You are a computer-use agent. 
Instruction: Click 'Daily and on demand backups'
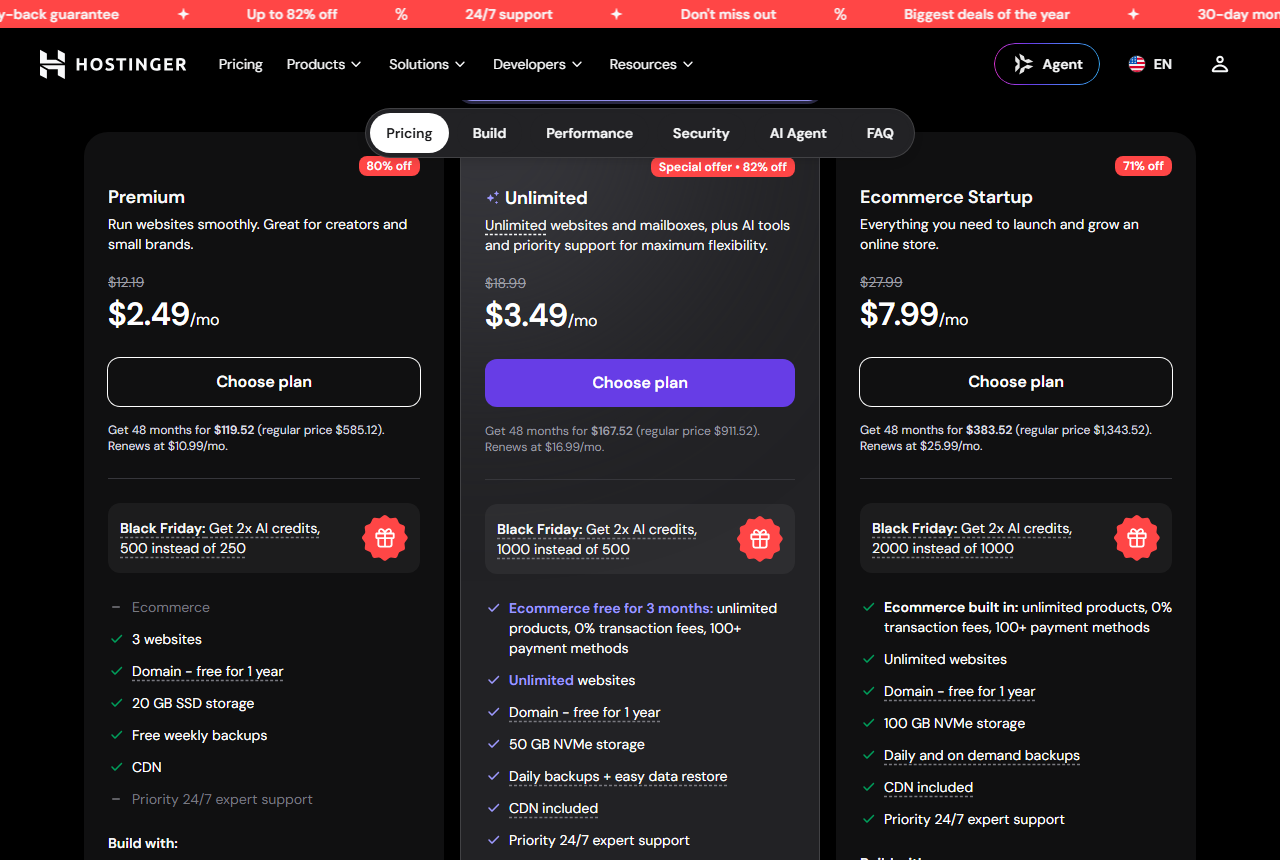(982, 755)
